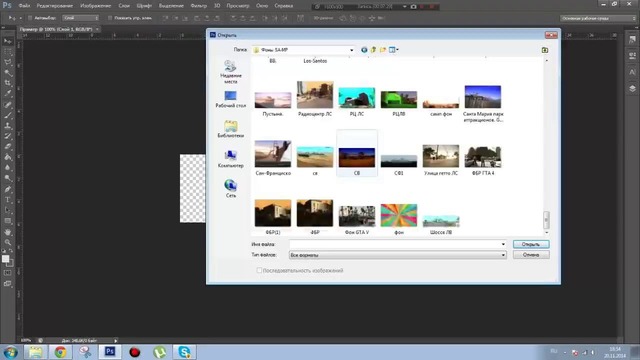Expand the Папка folder location dropdown
Screen dimensions: 640x360
tap(351, 50)
